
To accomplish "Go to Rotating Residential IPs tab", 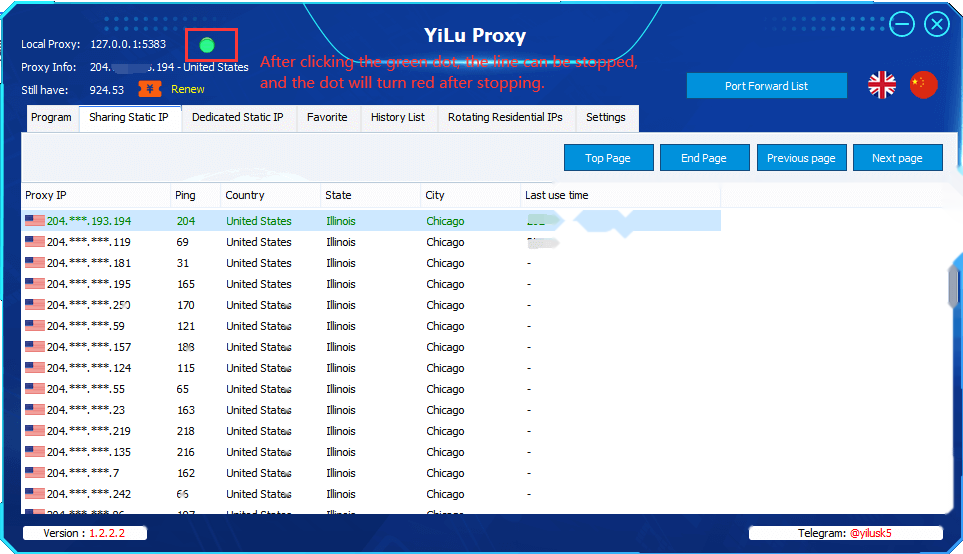I will pos(505,118).
